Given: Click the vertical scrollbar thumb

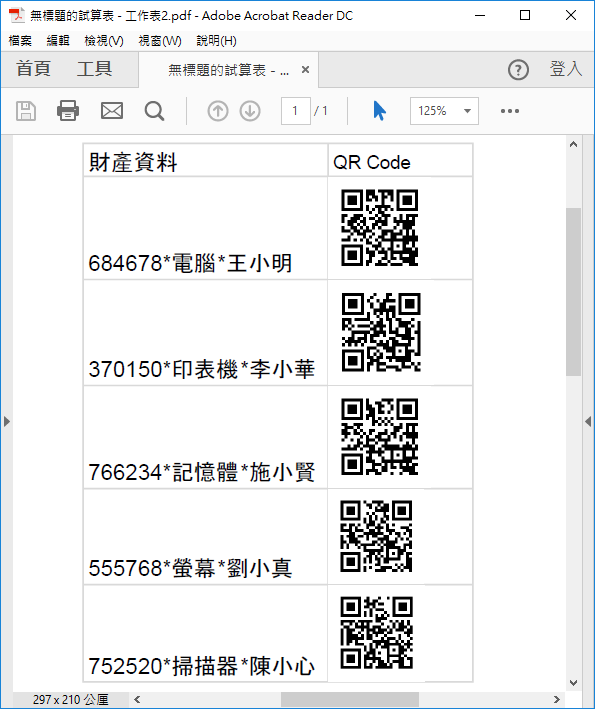Looking at the screenshot, I should (x=573, y=292).
